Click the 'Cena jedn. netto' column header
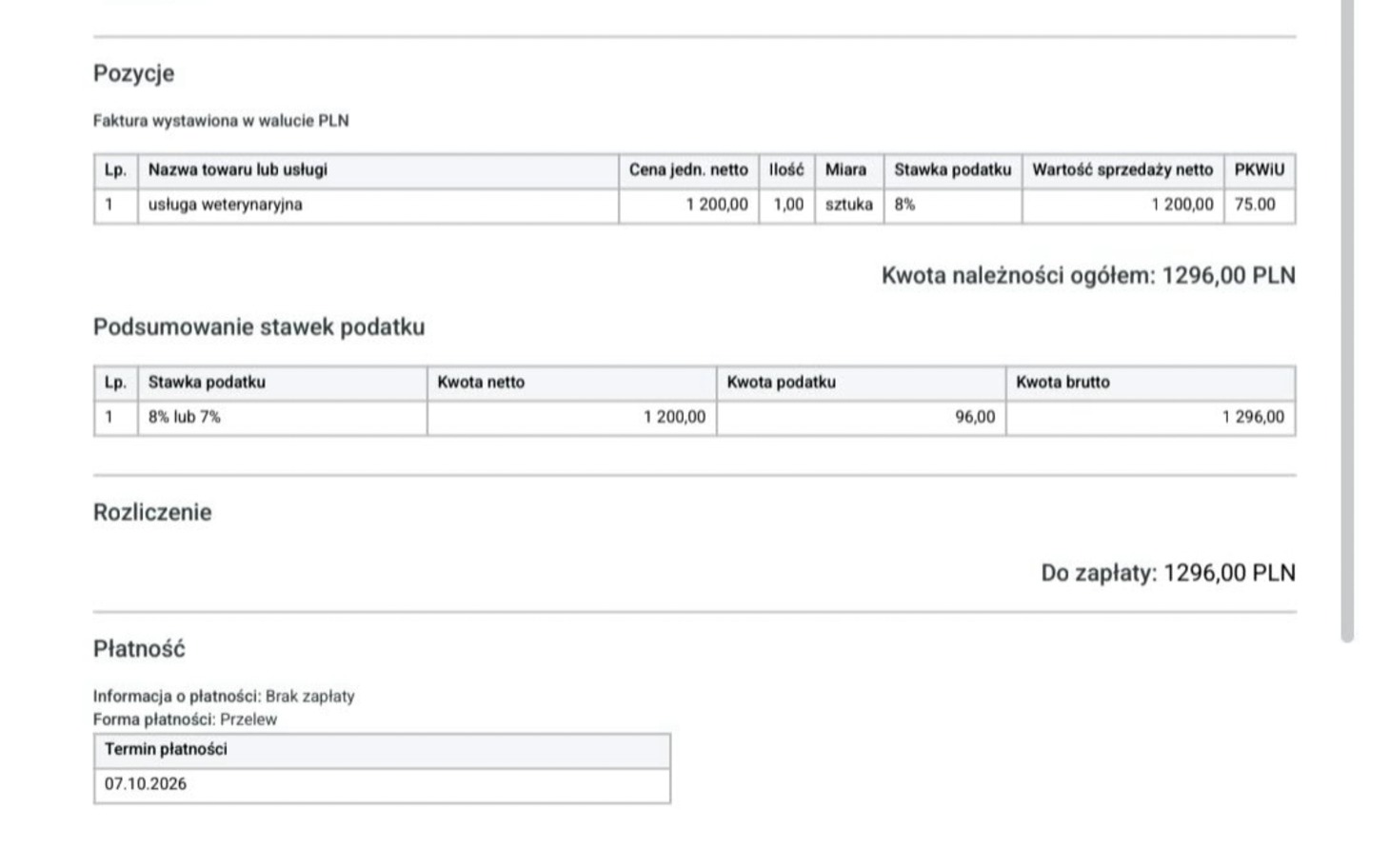The width and height of the screenshot is (1390, 868). 688,170
